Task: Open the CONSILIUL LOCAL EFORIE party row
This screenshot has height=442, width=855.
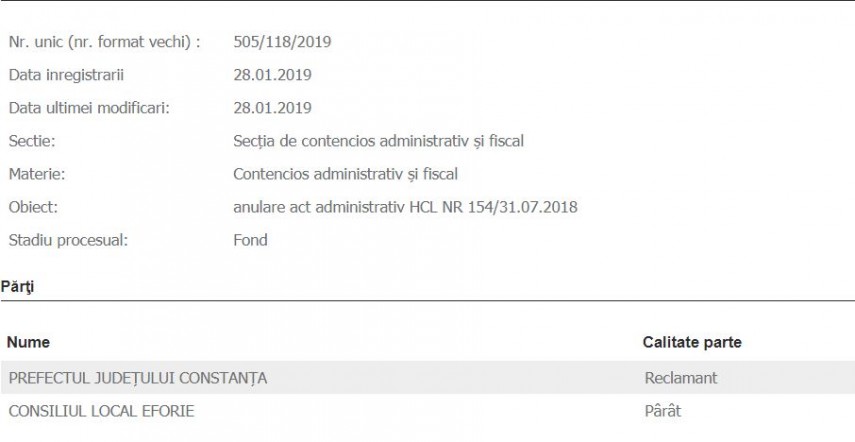Action: point(101,411)
